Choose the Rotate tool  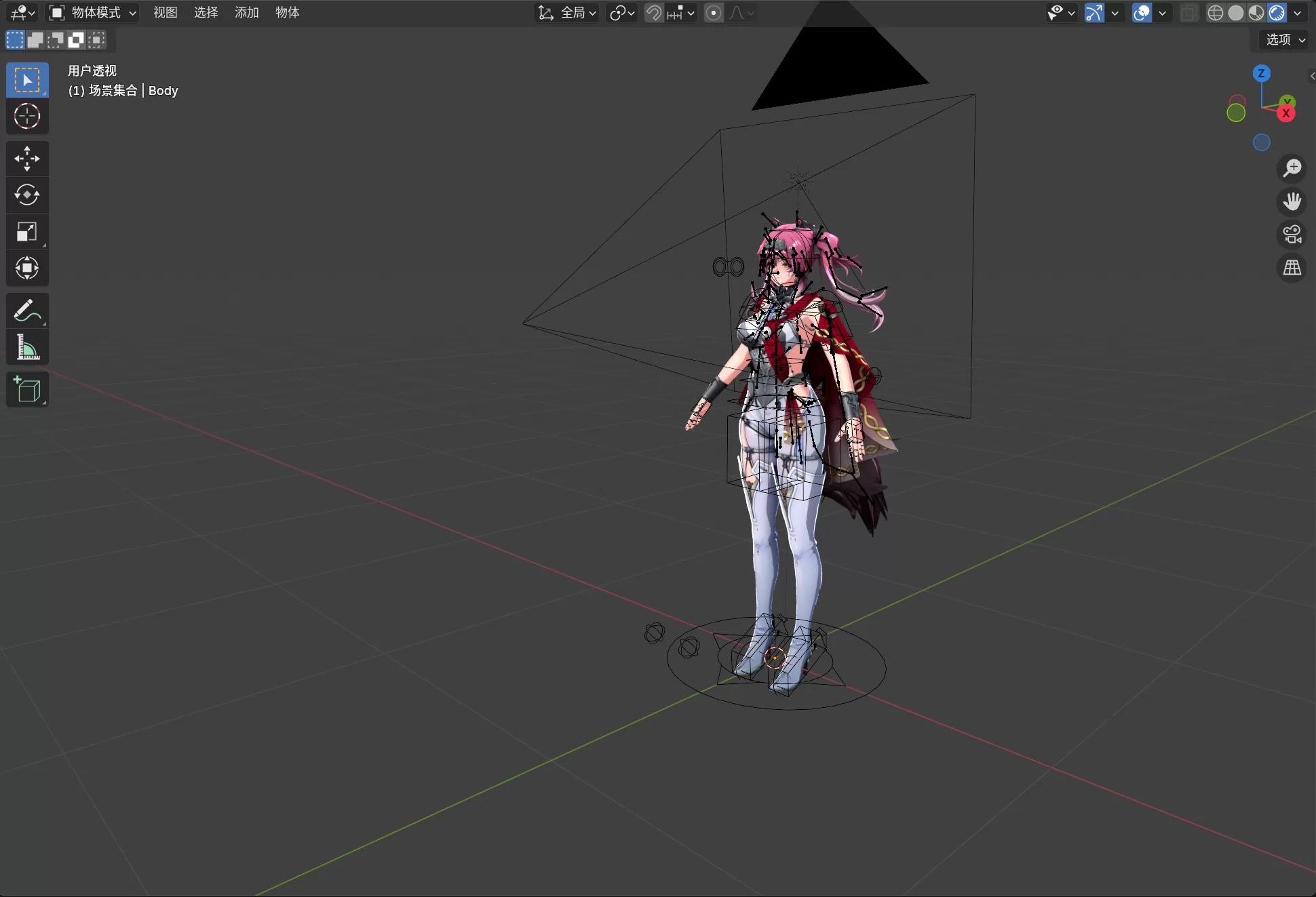27,195
